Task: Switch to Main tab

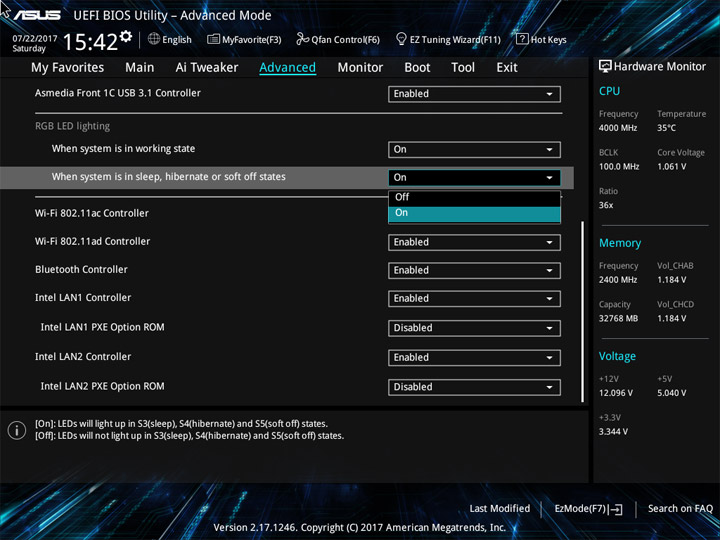Action: (140, 68)
